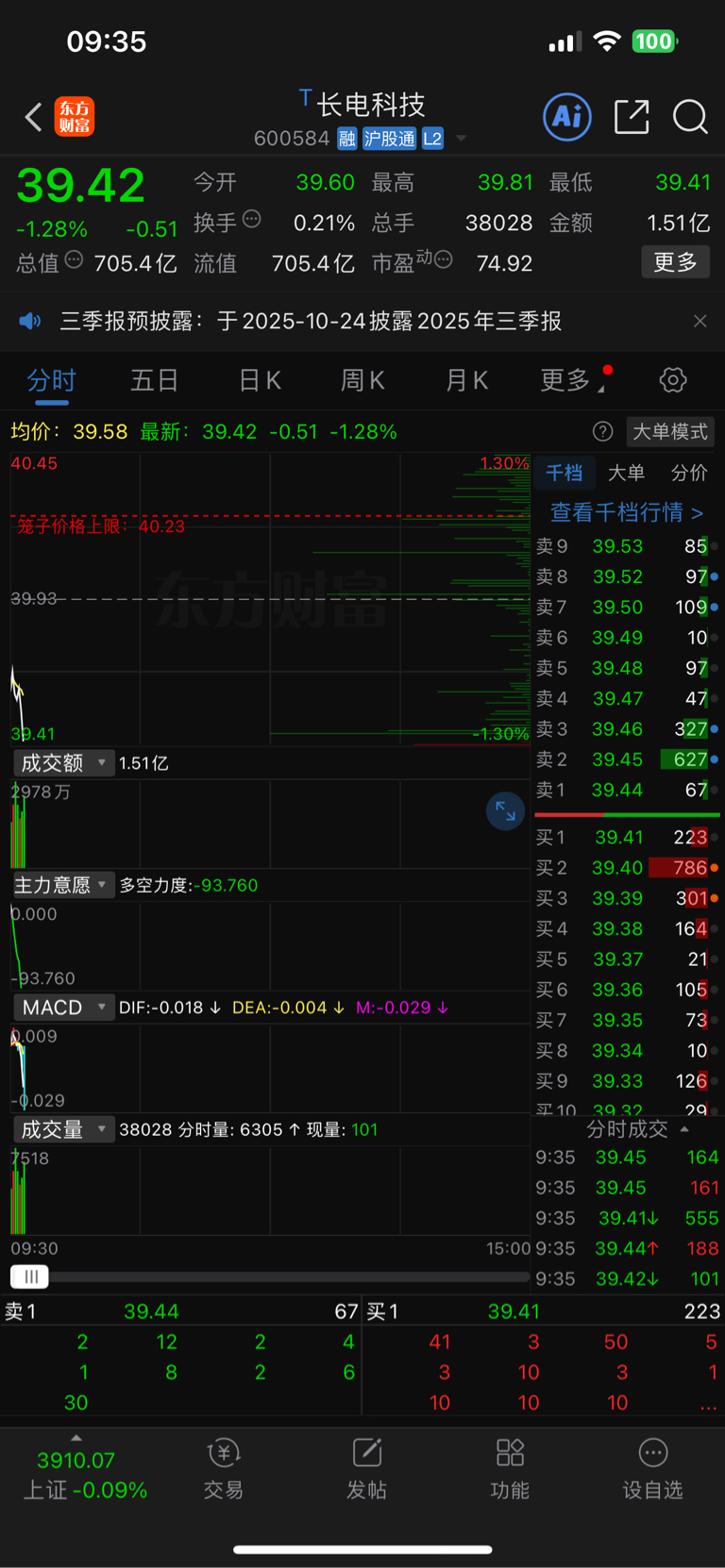Screen dimensions: 725x1568
Task: Select 买2 row at 39.40
Action: click(627, 867)
